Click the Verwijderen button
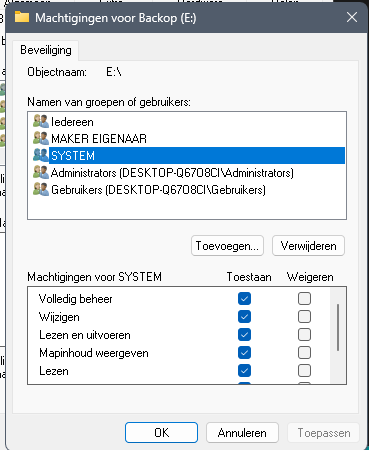The height and width of the screenshot is (450, 369). coord(308,246)
